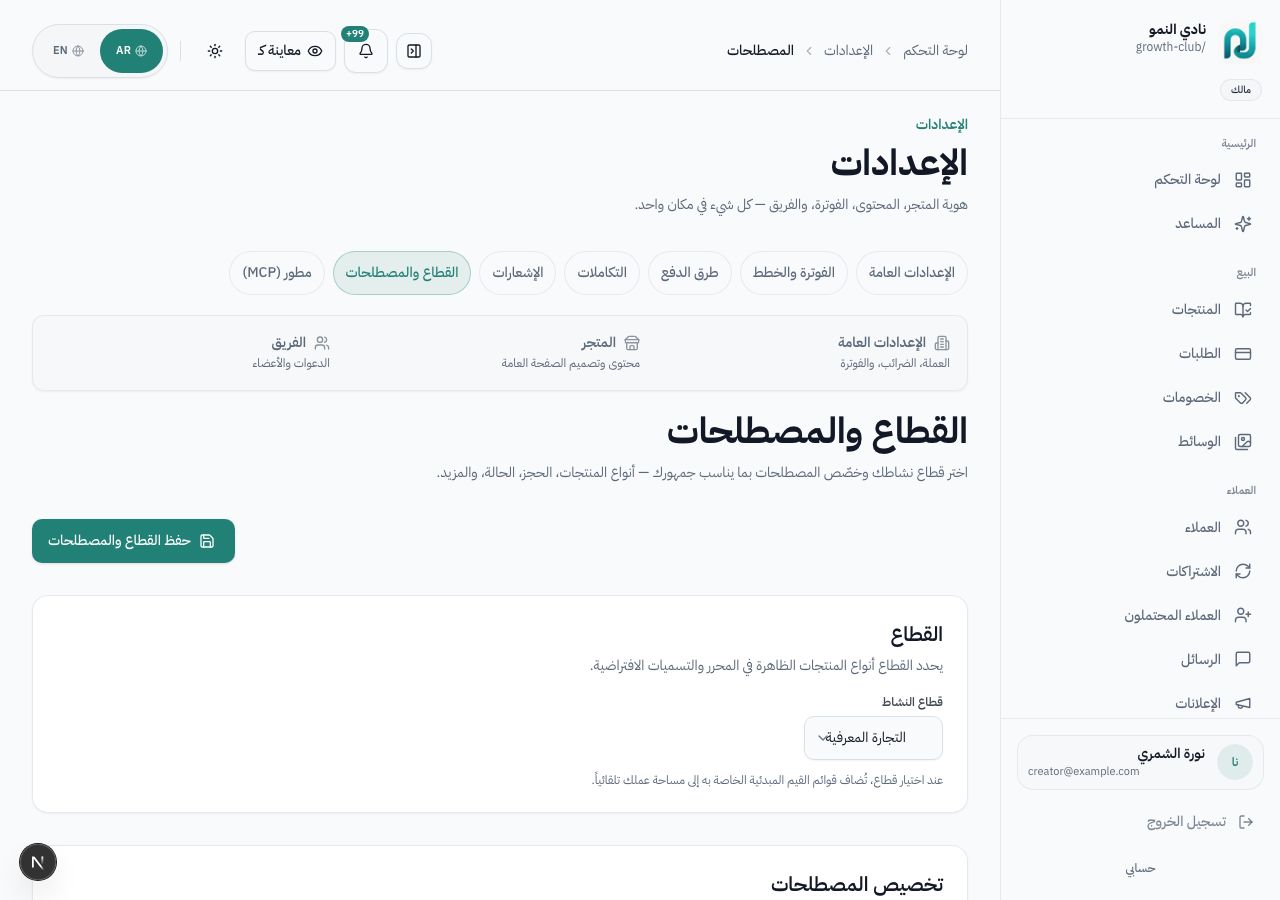Click the نا user avatar
The width and height of the screenshot is (1280, 900).
click(1235, 762)
